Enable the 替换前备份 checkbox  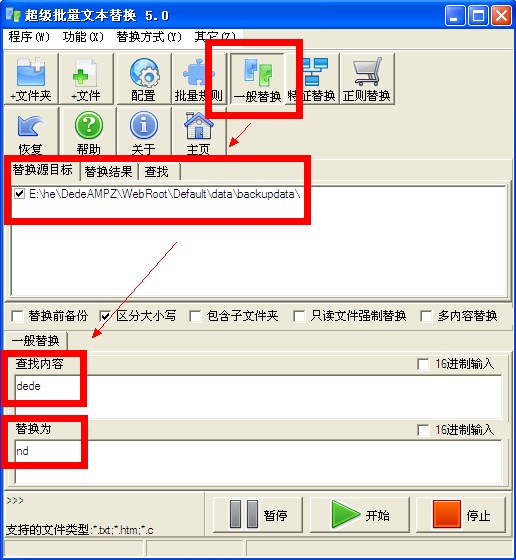17,316
